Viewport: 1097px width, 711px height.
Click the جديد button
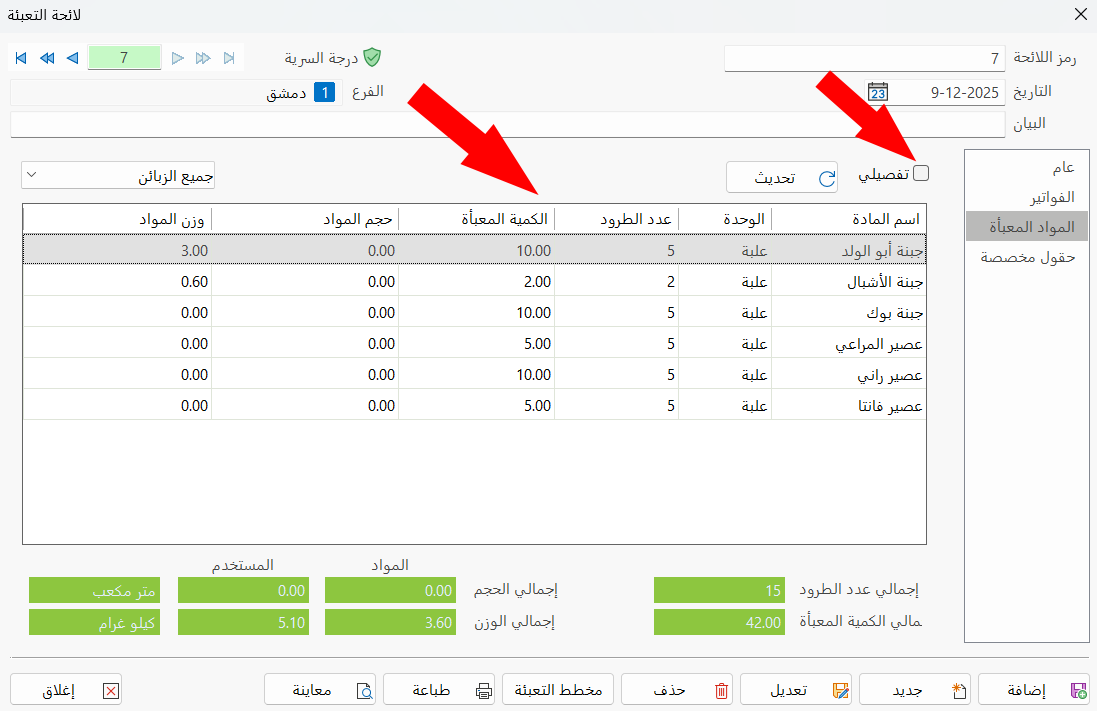[915, 689]
